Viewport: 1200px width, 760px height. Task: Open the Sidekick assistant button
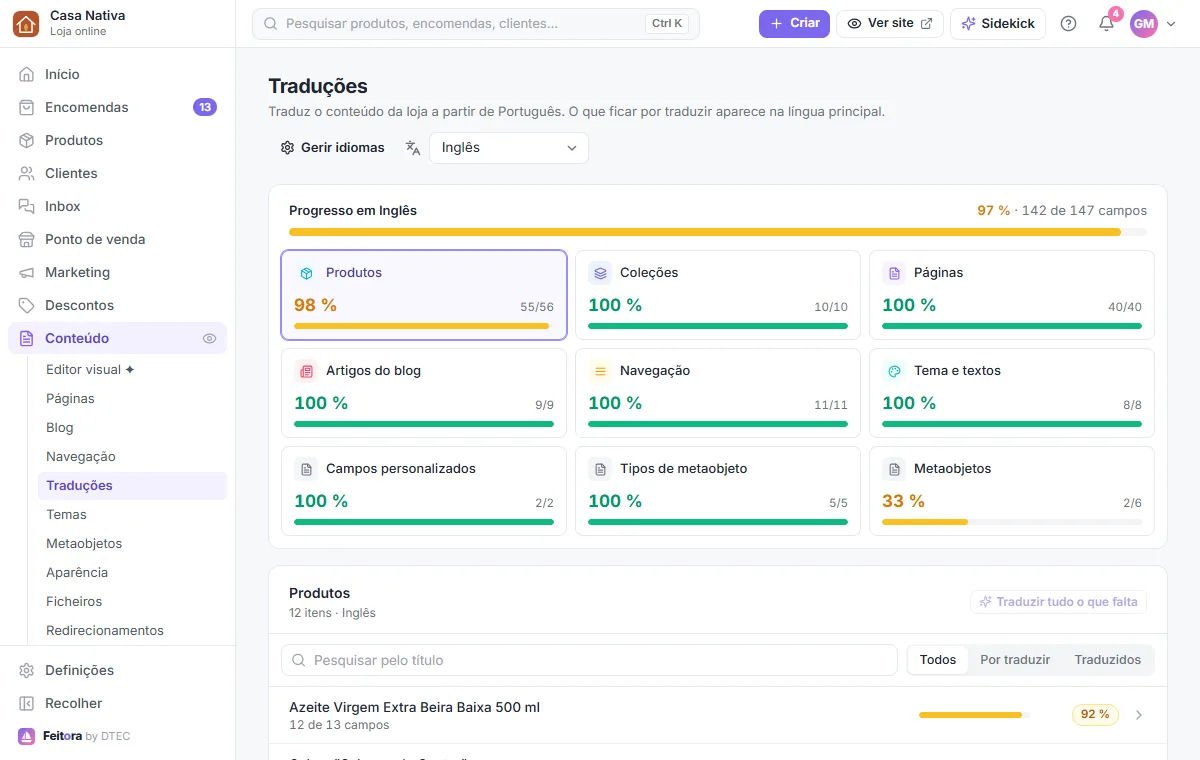tap(998, 24)
